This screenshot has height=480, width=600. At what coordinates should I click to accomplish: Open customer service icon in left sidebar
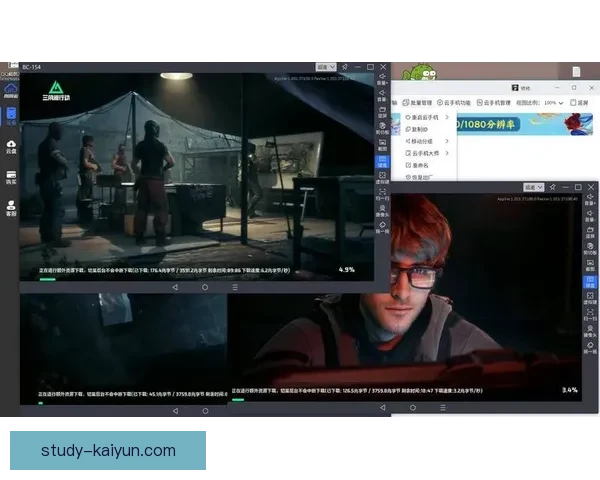pos(11,208)
